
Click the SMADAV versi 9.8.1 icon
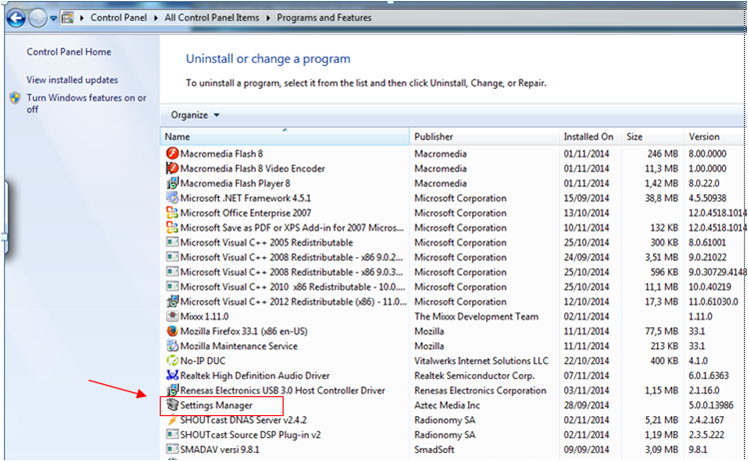click(172, 449)
